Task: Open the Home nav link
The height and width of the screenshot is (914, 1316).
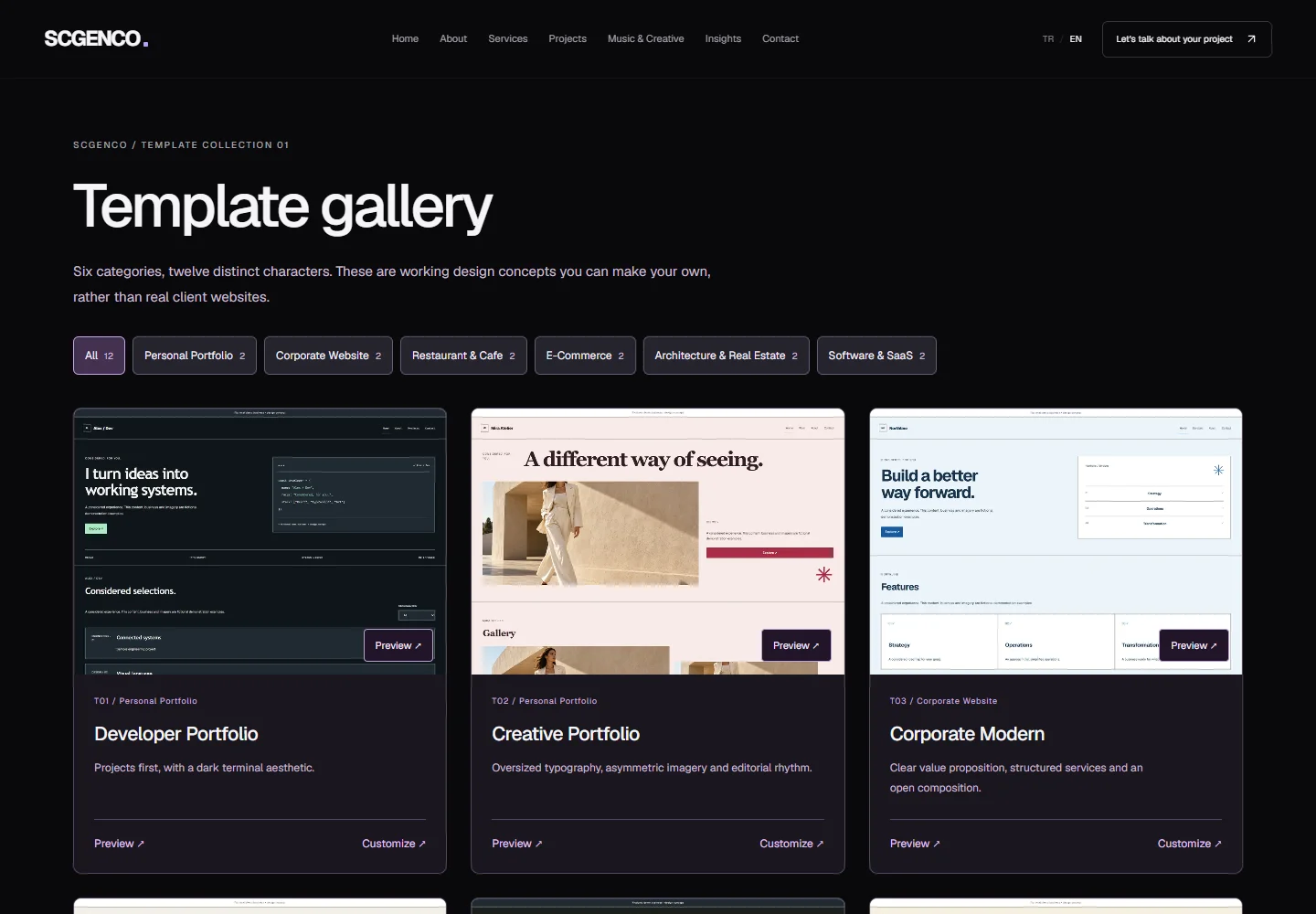Action: 405,38
